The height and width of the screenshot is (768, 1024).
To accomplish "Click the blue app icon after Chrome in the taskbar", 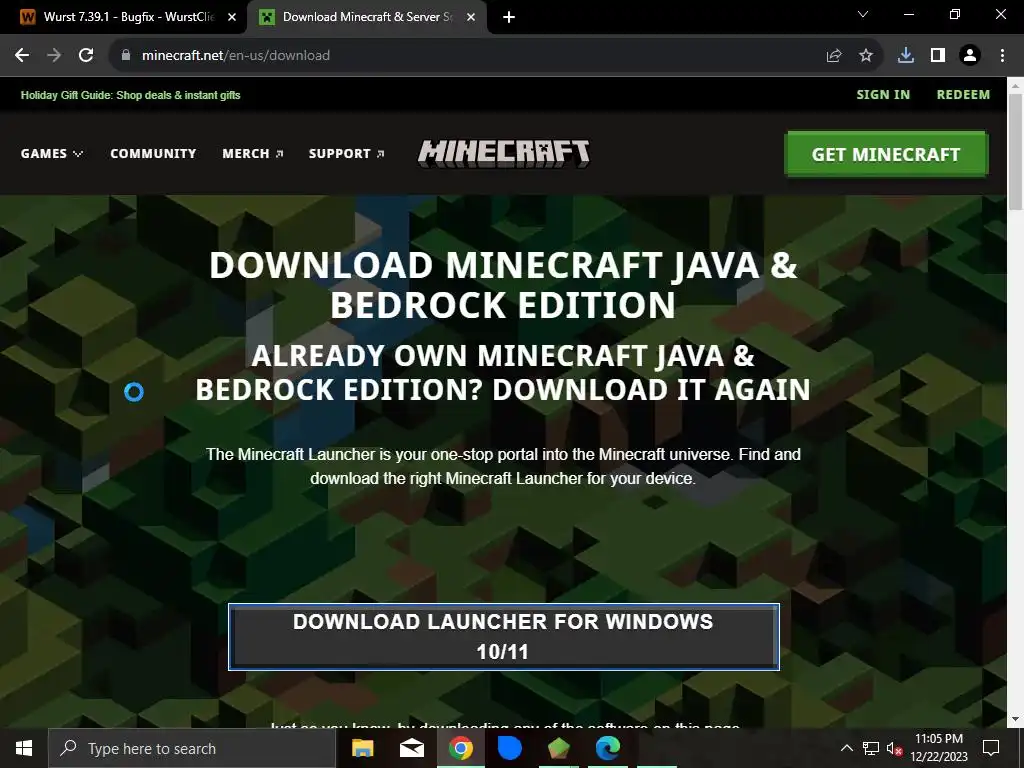I will pos(509,748).
